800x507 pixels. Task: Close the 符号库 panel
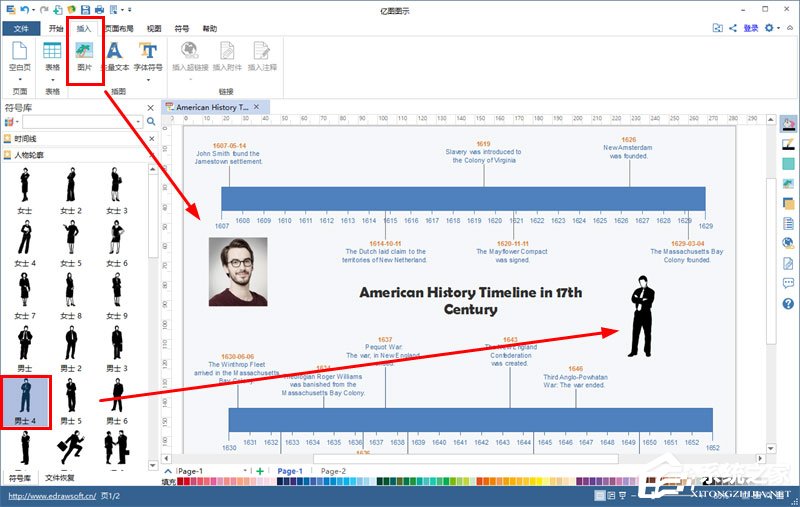151,108
